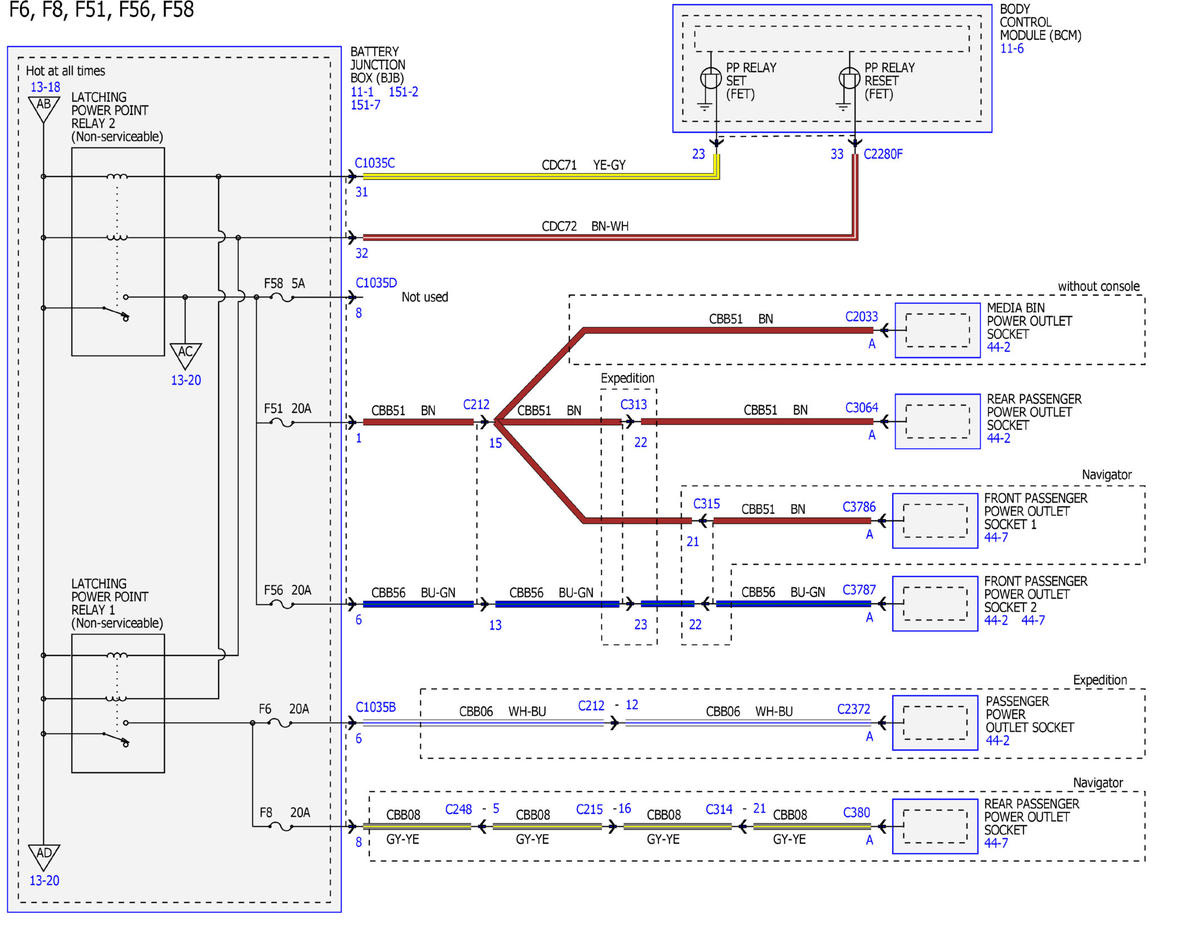Open the 11-1 Battery Junction Box reference
This screenshot has height=927, width=1200.
coord(362,91)
